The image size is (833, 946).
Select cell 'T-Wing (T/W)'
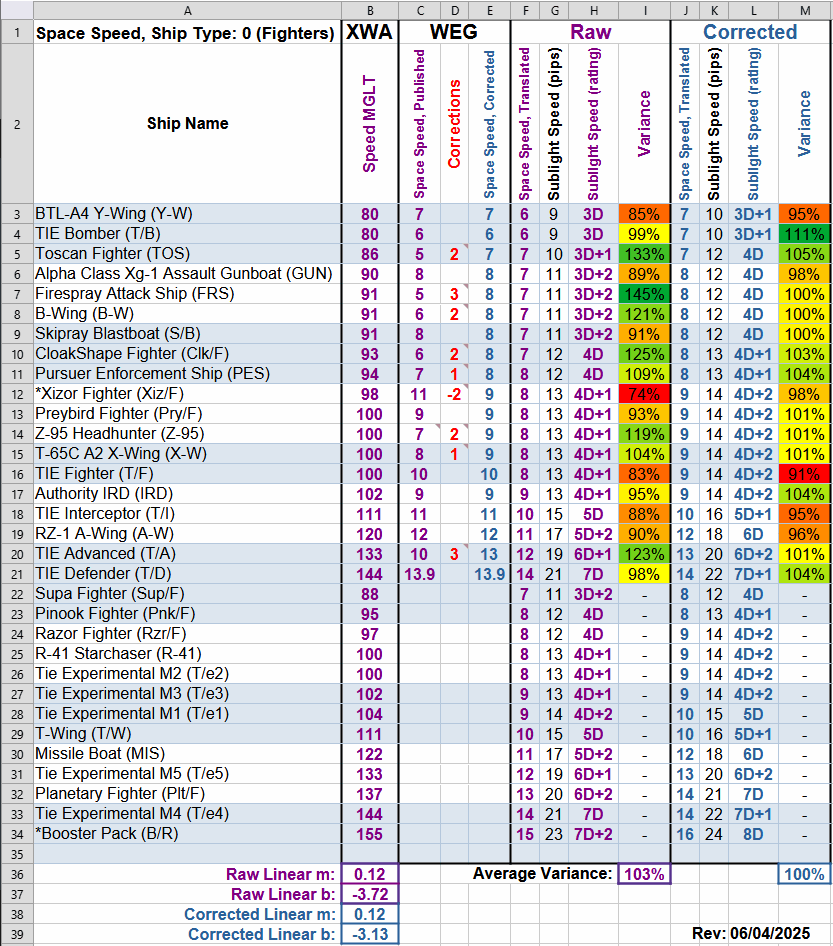pyautogui.click(x=188, y=734)
